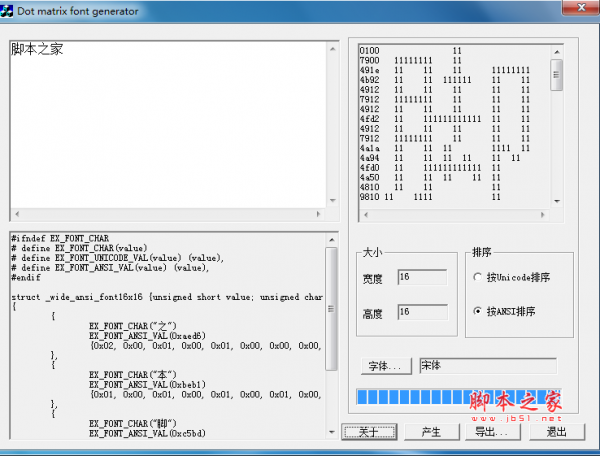
Task: Select the 按Unicode排序 radio button
Action: [478, 277]
